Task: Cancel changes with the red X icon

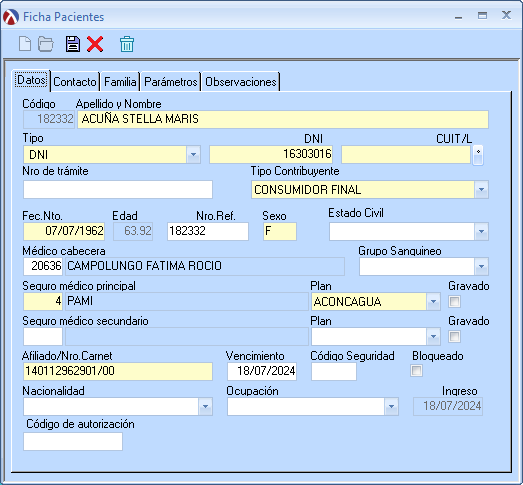Action: pyautogui.click(x=95, y=44)
